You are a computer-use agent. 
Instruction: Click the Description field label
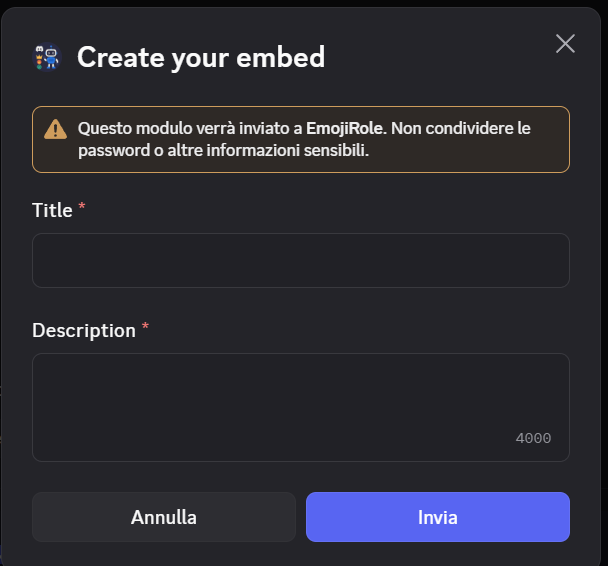[84, 330]
